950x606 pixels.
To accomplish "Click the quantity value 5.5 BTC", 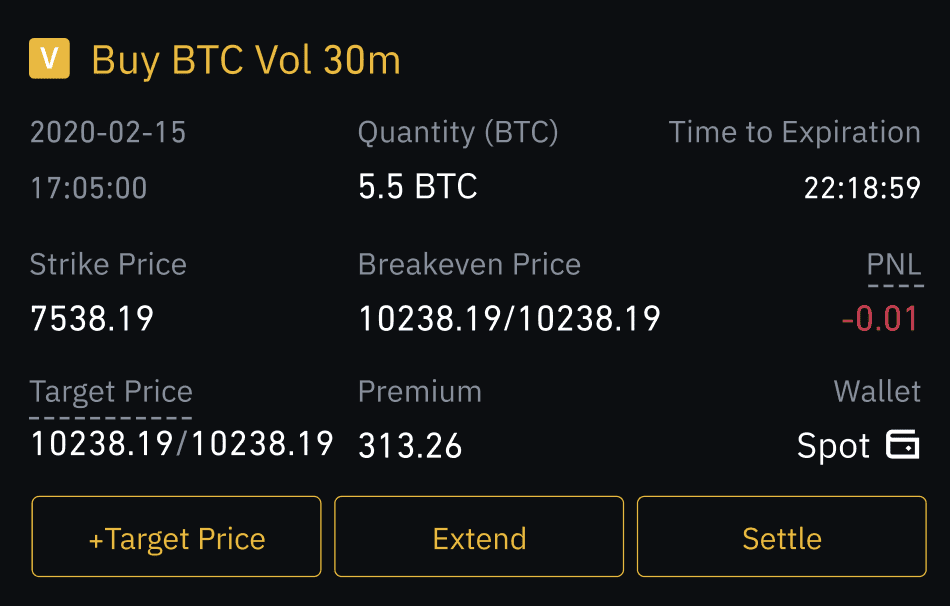I will click(417, 186).
